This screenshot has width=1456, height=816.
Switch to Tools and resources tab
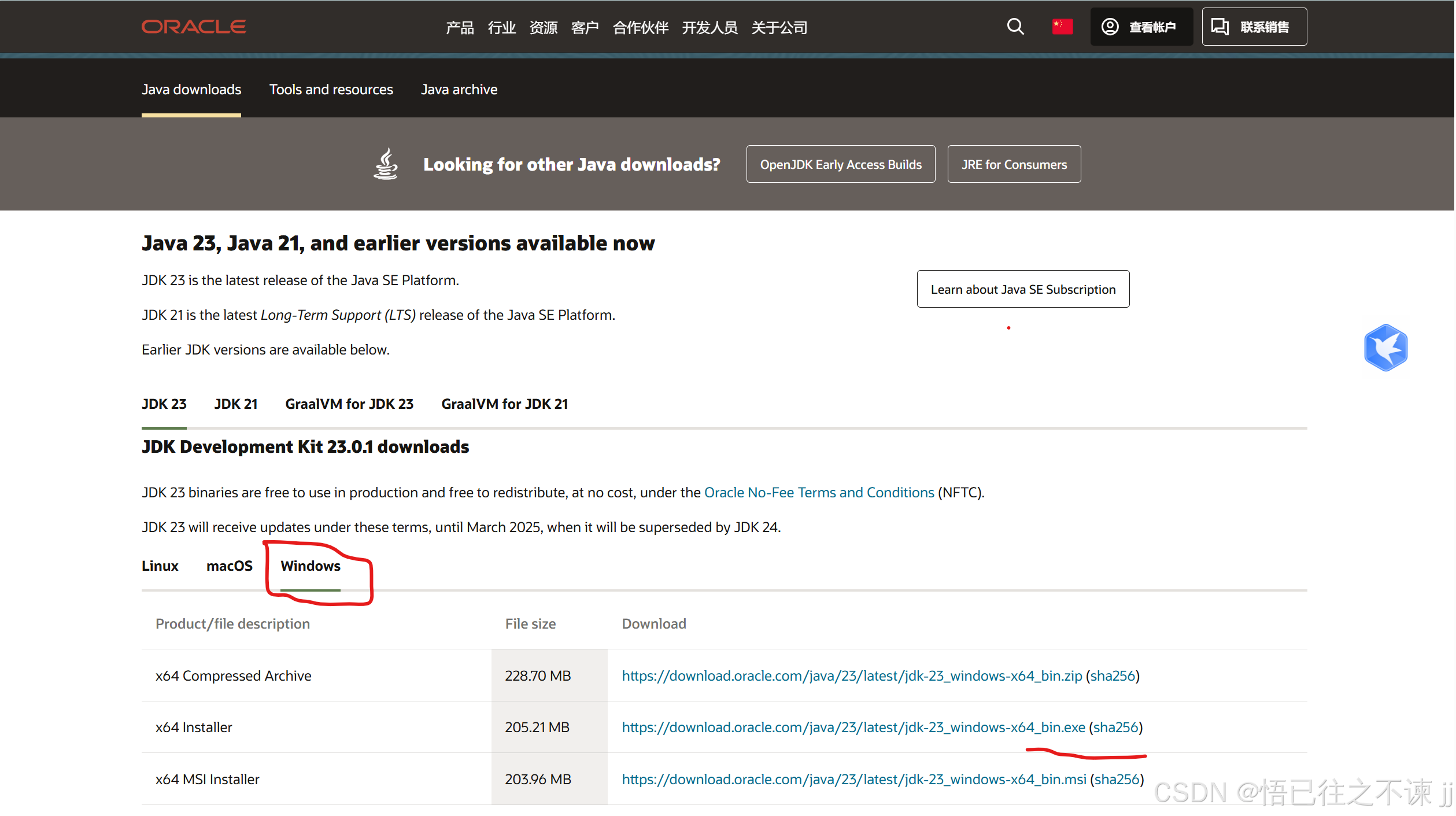click(331, 90)
